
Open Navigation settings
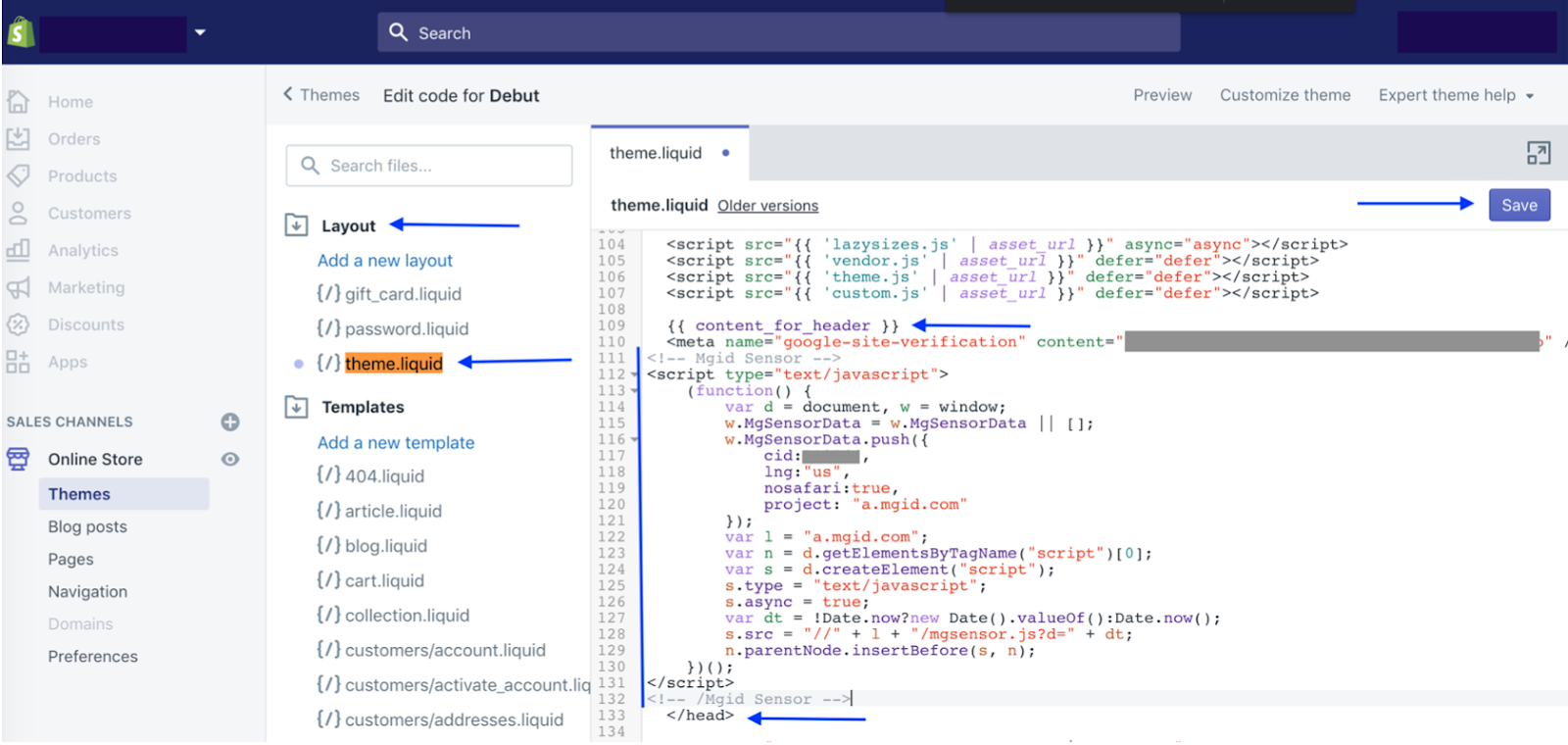(x=87, y=592)
